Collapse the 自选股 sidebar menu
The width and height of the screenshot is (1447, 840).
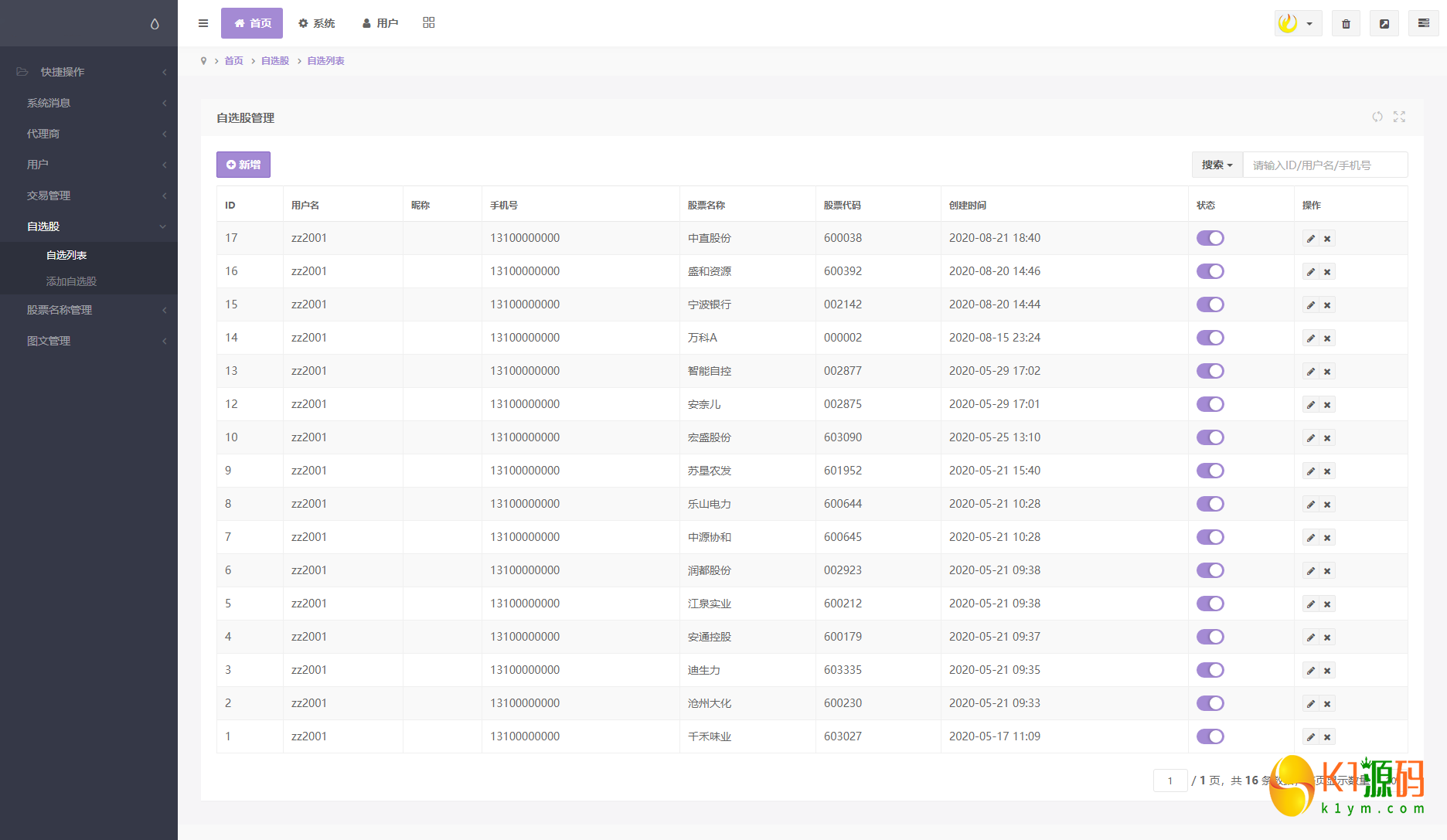coord(89,226)
